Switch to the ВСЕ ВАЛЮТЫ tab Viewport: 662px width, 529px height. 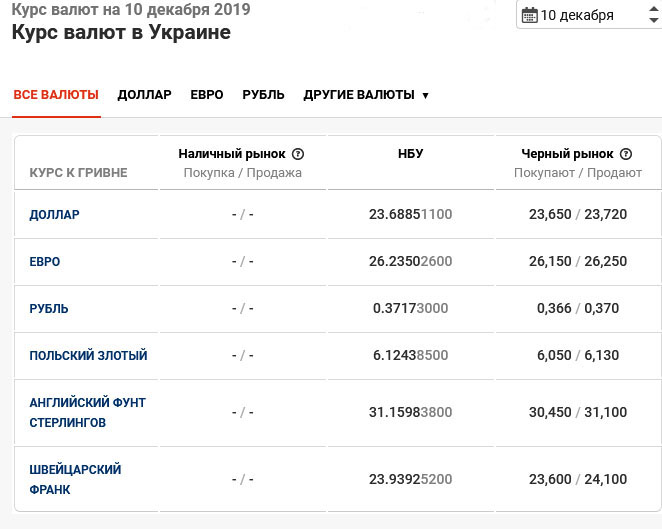click(x=56, y=95)
